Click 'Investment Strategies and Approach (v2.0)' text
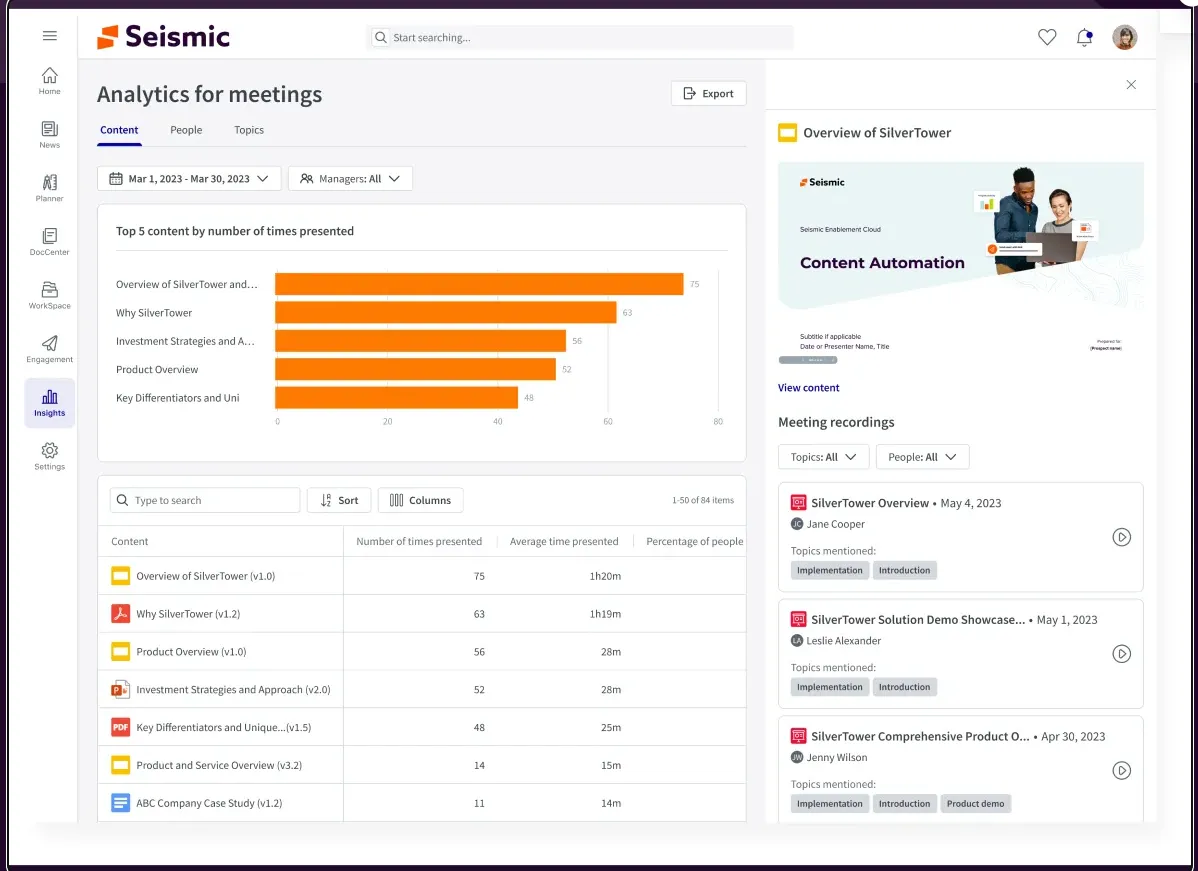The width and height of the screenshot is (1198, 871). click(233, 689)
